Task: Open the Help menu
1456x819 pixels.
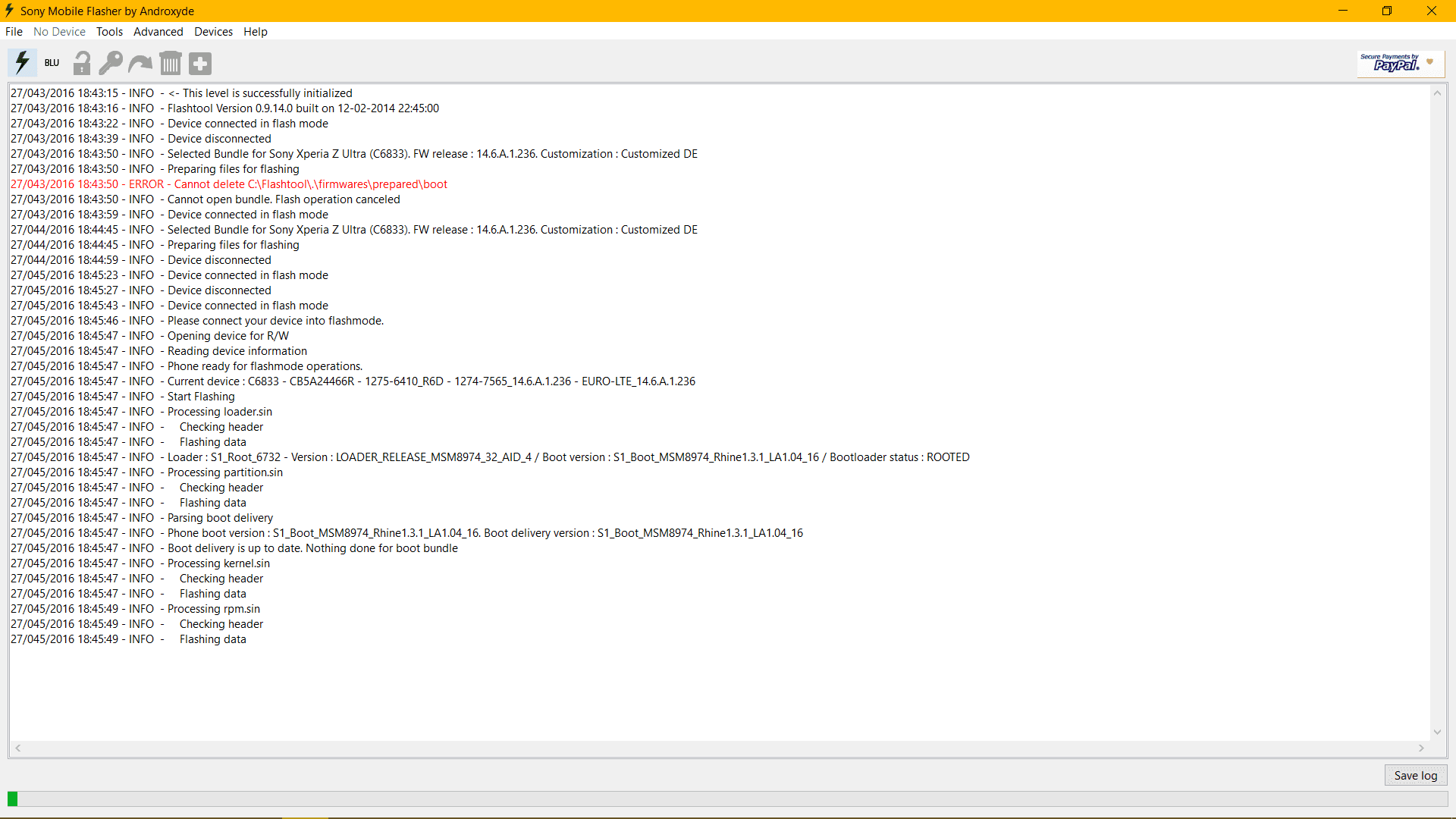Action: (255, 32)
